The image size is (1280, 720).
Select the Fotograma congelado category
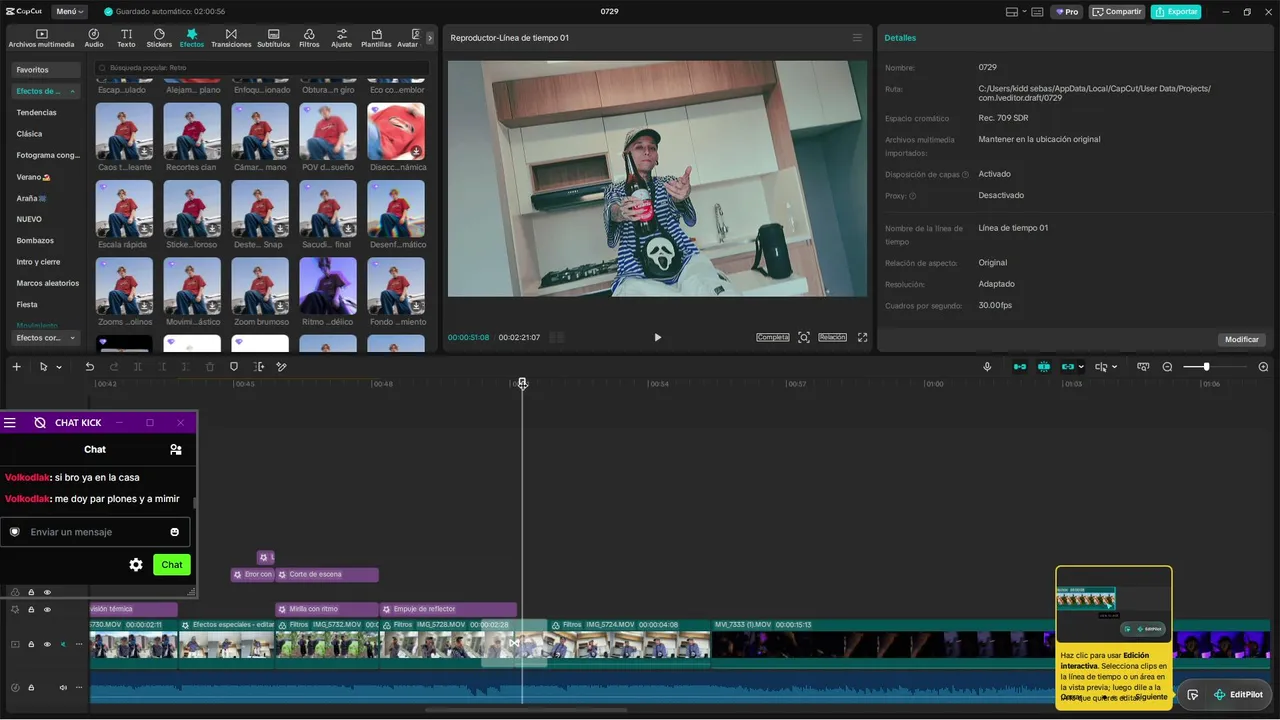(48, 155)
